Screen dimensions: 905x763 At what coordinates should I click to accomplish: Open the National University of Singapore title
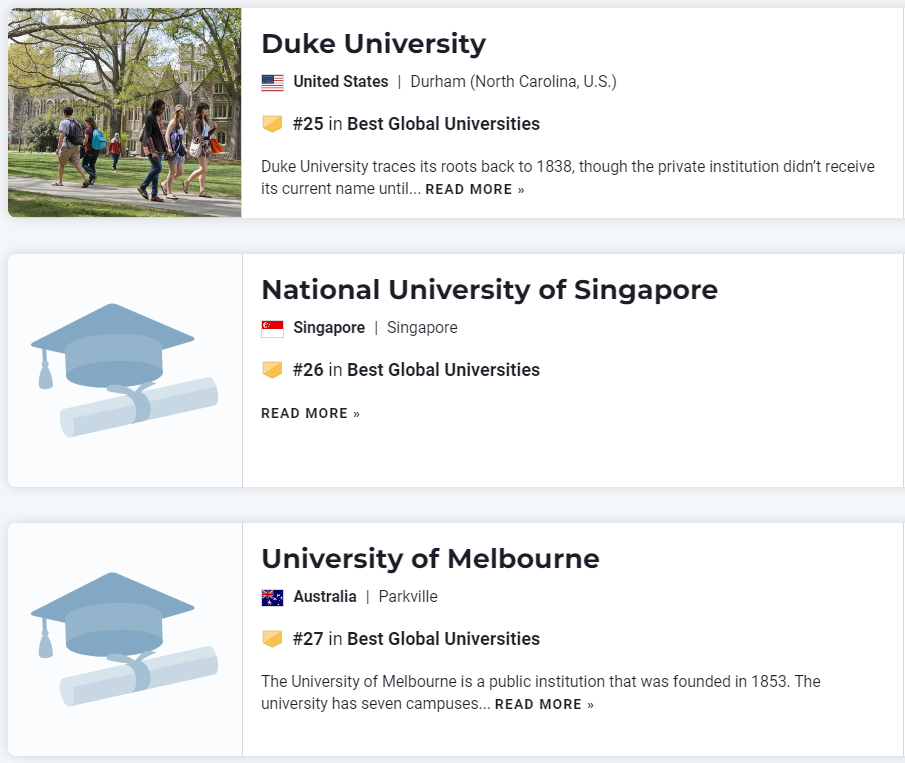[489, 290]
